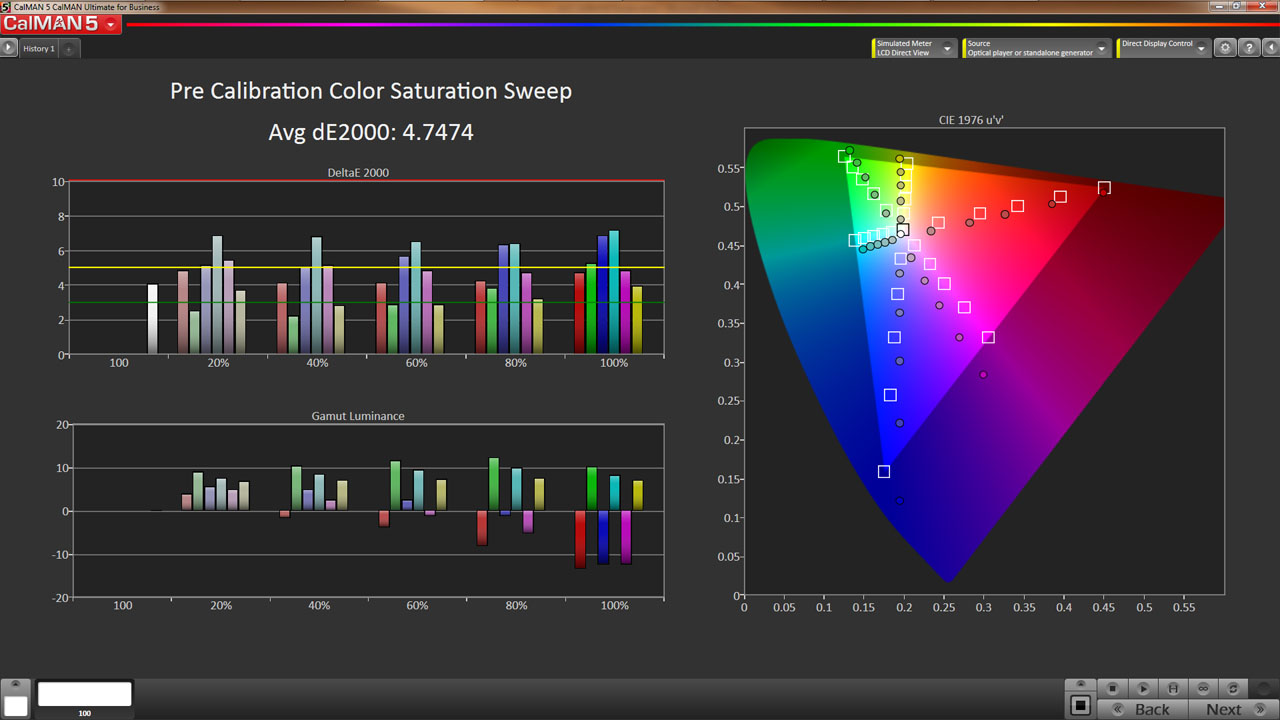The image size is (1280, 720).
Task: Open the Simulated Meter dropdown
Action: pos(915,48)
